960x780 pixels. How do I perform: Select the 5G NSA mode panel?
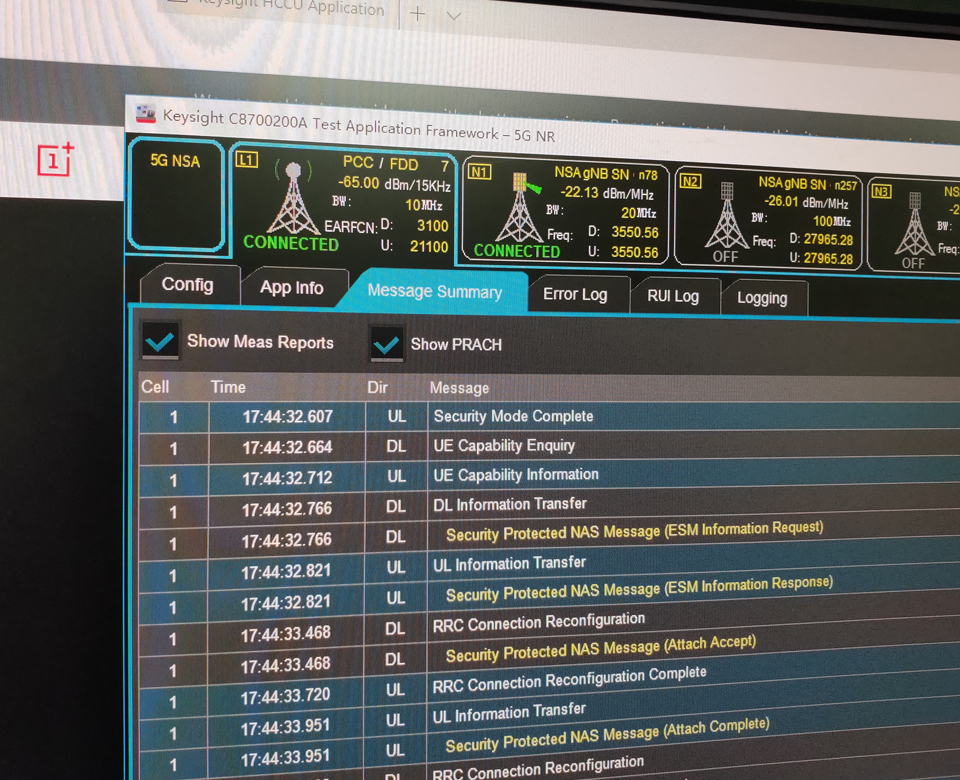click(175, 195)
